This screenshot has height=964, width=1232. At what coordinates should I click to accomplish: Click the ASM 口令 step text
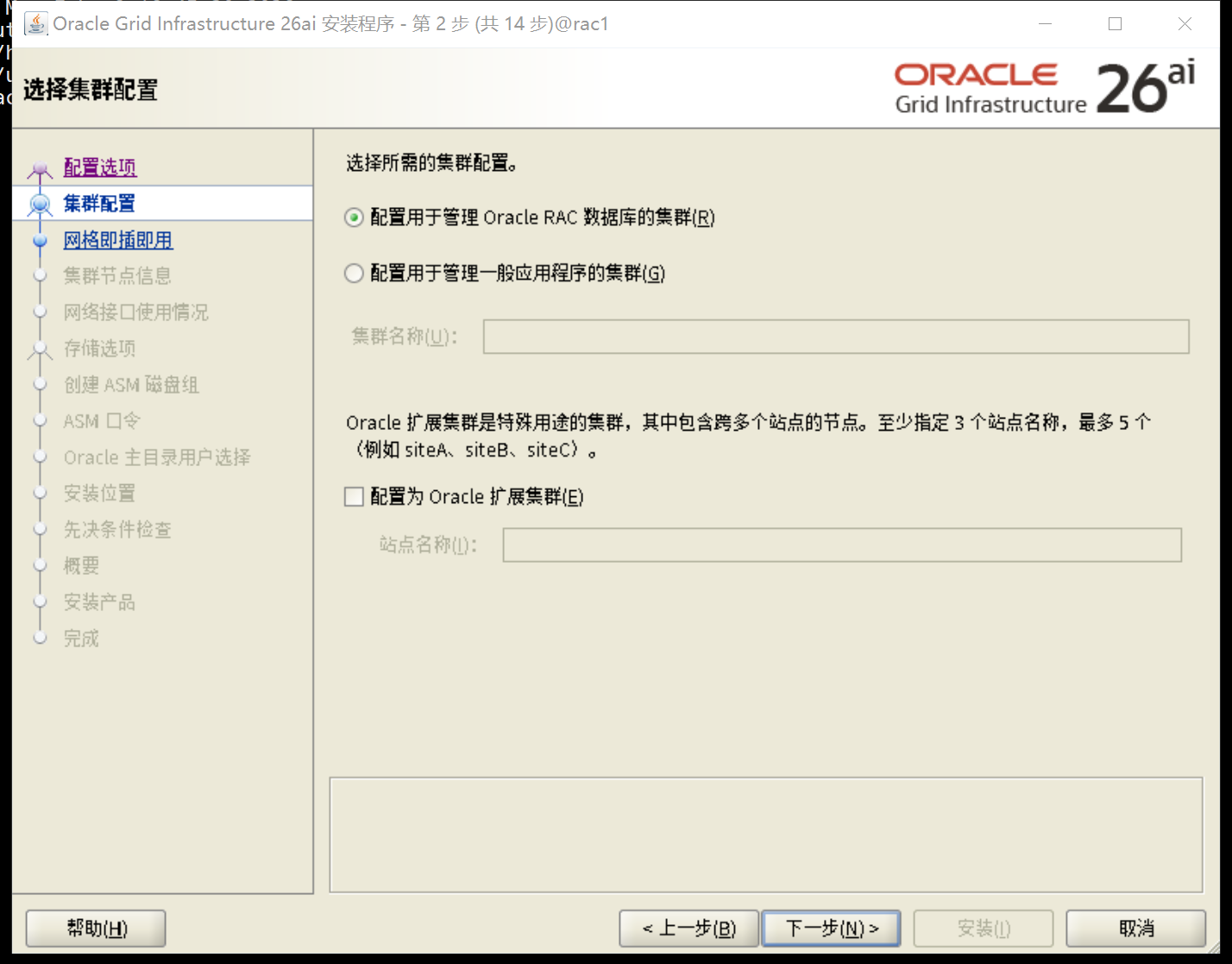[102, 421]
